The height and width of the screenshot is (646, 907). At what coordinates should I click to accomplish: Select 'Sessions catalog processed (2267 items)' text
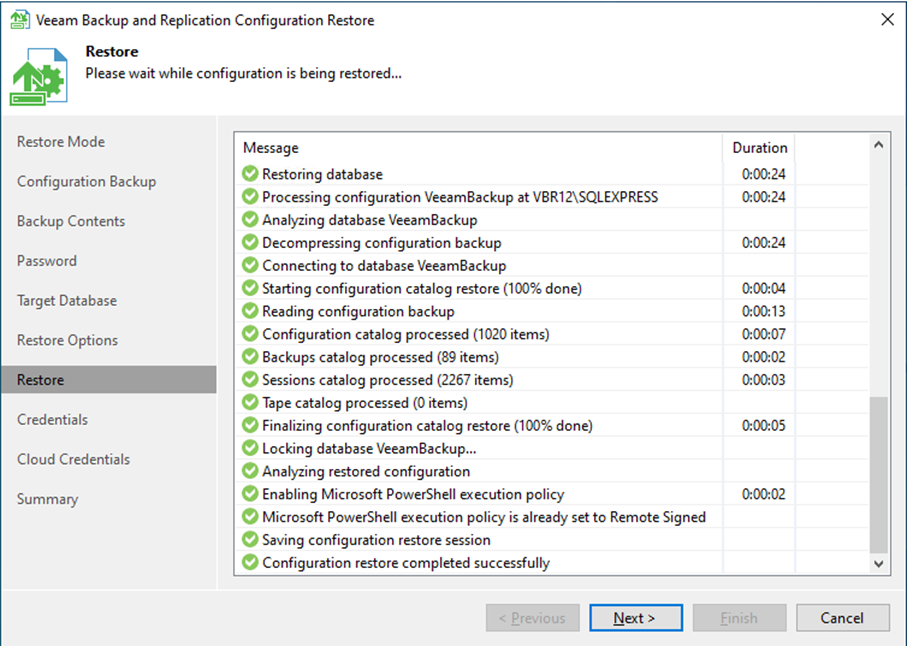(388, 380)
